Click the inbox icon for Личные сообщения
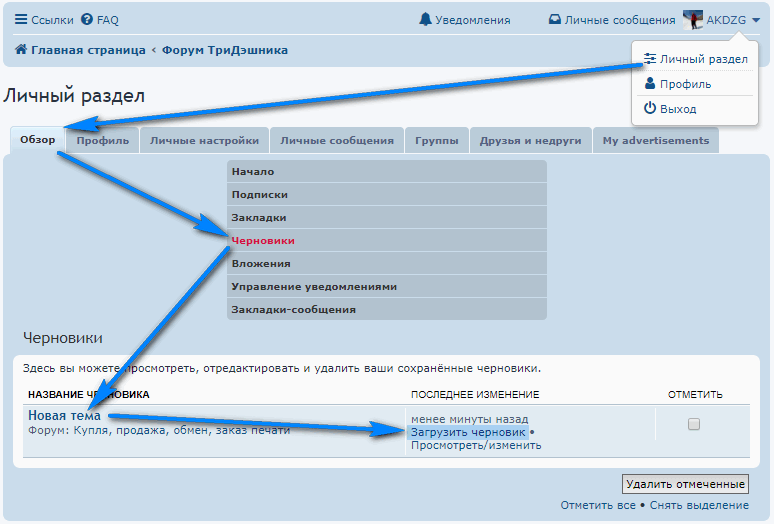The height and width of the screenshot is (524, 774). 555,20
